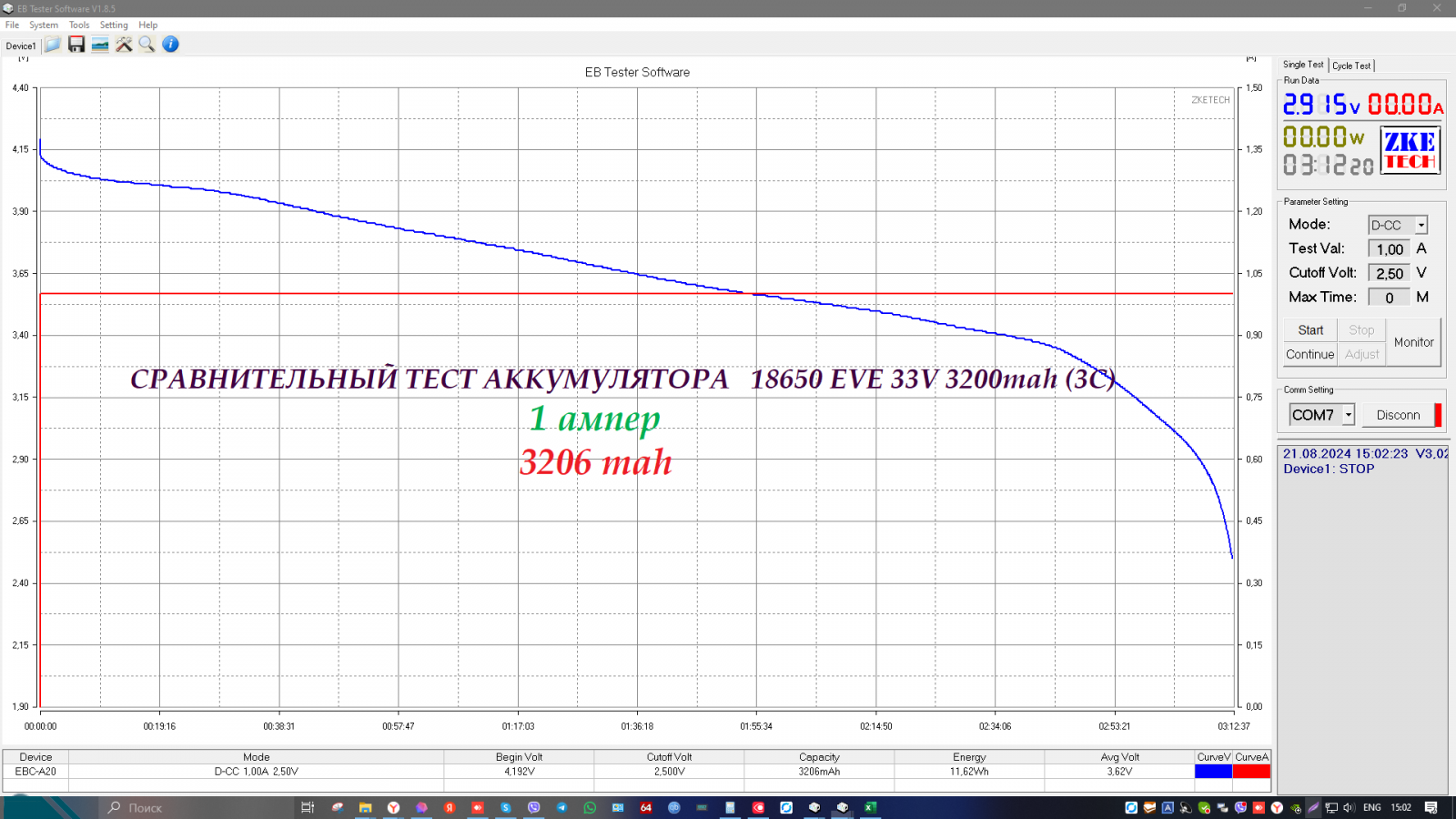Image resolution: width=1456 pixels, height=819 pixels.
Task: Click the Disconn button
Action: (x=1398, y=415)
